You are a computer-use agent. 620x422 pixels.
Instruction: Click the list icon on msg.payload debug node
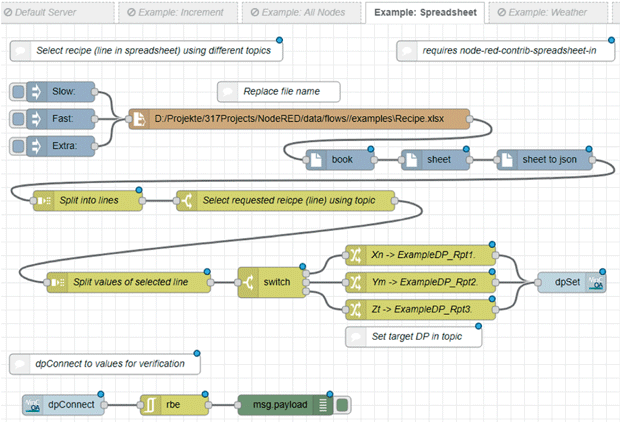coord(323,405)
